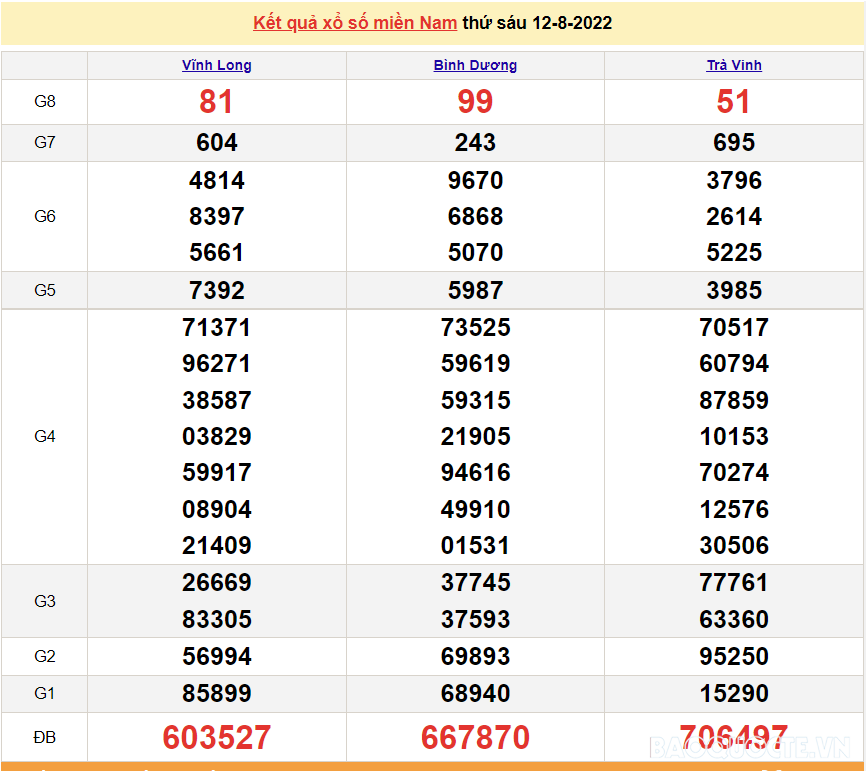Click the G4 row label
The width and height of the screenshot is (866, 771).
[x=45, y=437]
